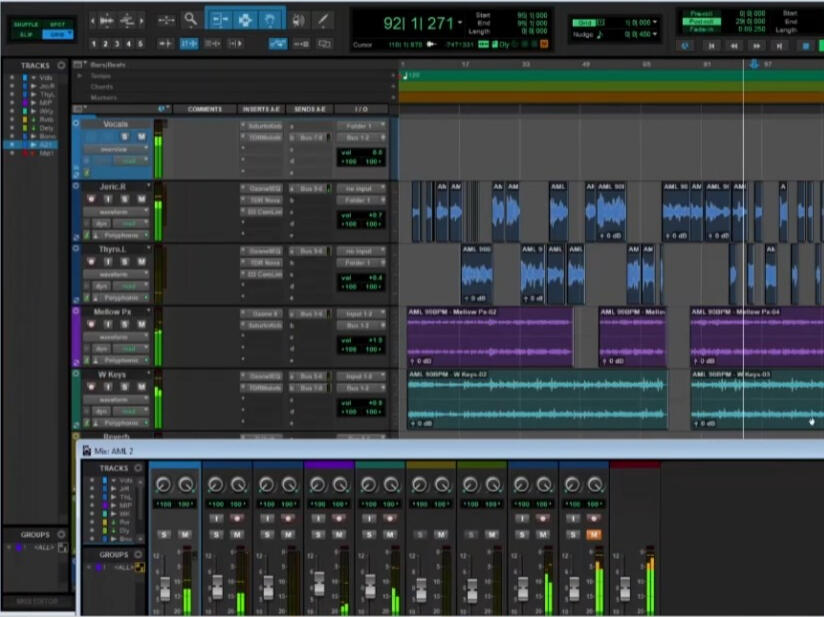
Task: Click the INSERTS A-E column header
Action: coord(262,109)
